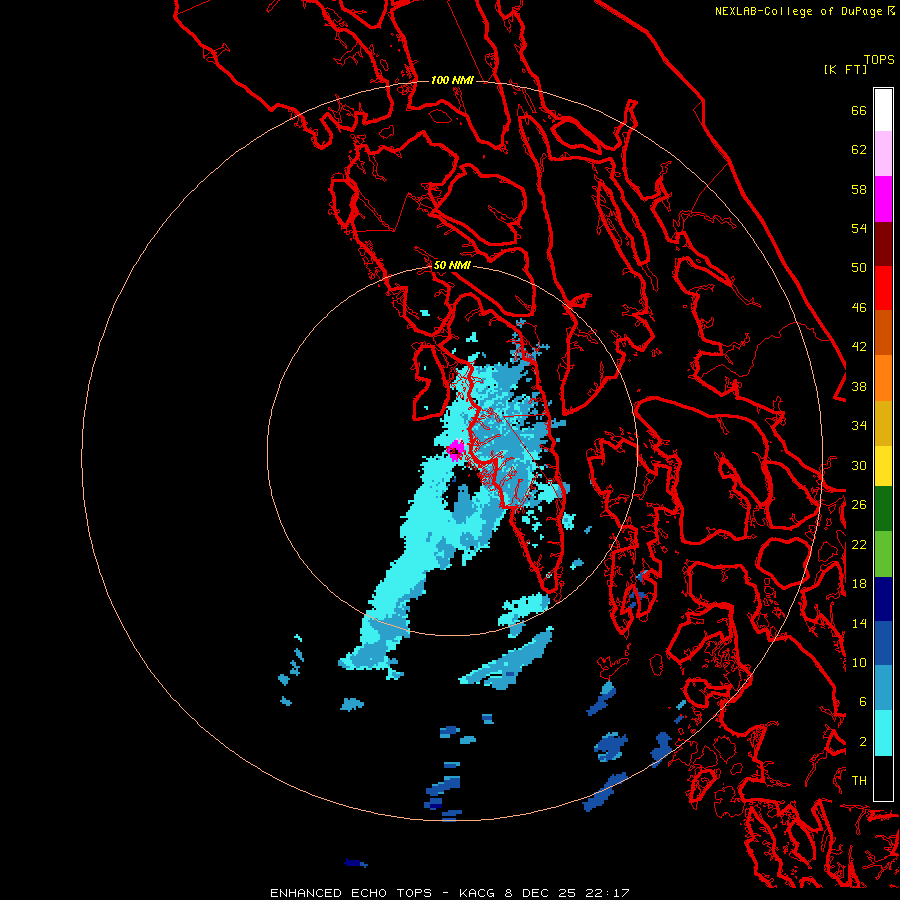
Task: Click the 38 legend value
Action: coord(859,387)
